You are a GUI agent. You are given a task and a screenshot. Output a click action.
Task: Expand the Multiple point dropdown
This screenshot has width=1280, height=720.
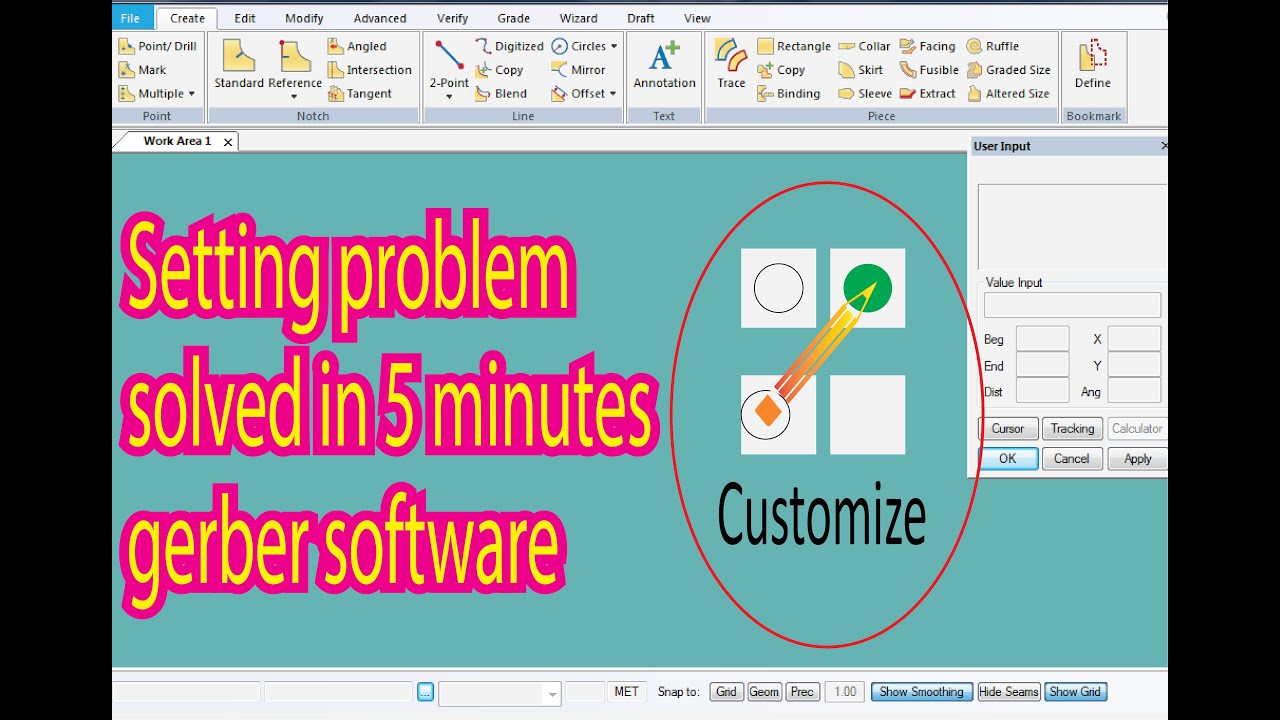tap(191, 94)
